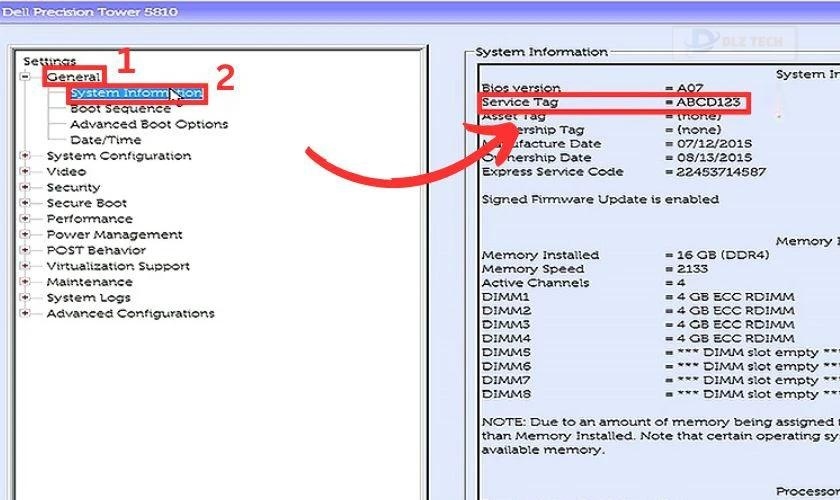Select System Information item
The image size is (840, 500).
click(137, 93)
